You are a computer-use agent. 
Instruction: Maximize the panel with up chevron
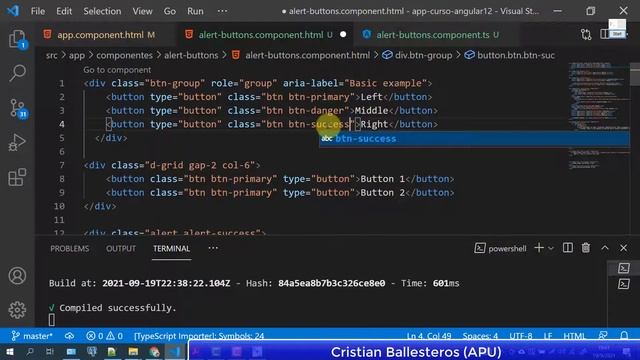coord(605,248)
